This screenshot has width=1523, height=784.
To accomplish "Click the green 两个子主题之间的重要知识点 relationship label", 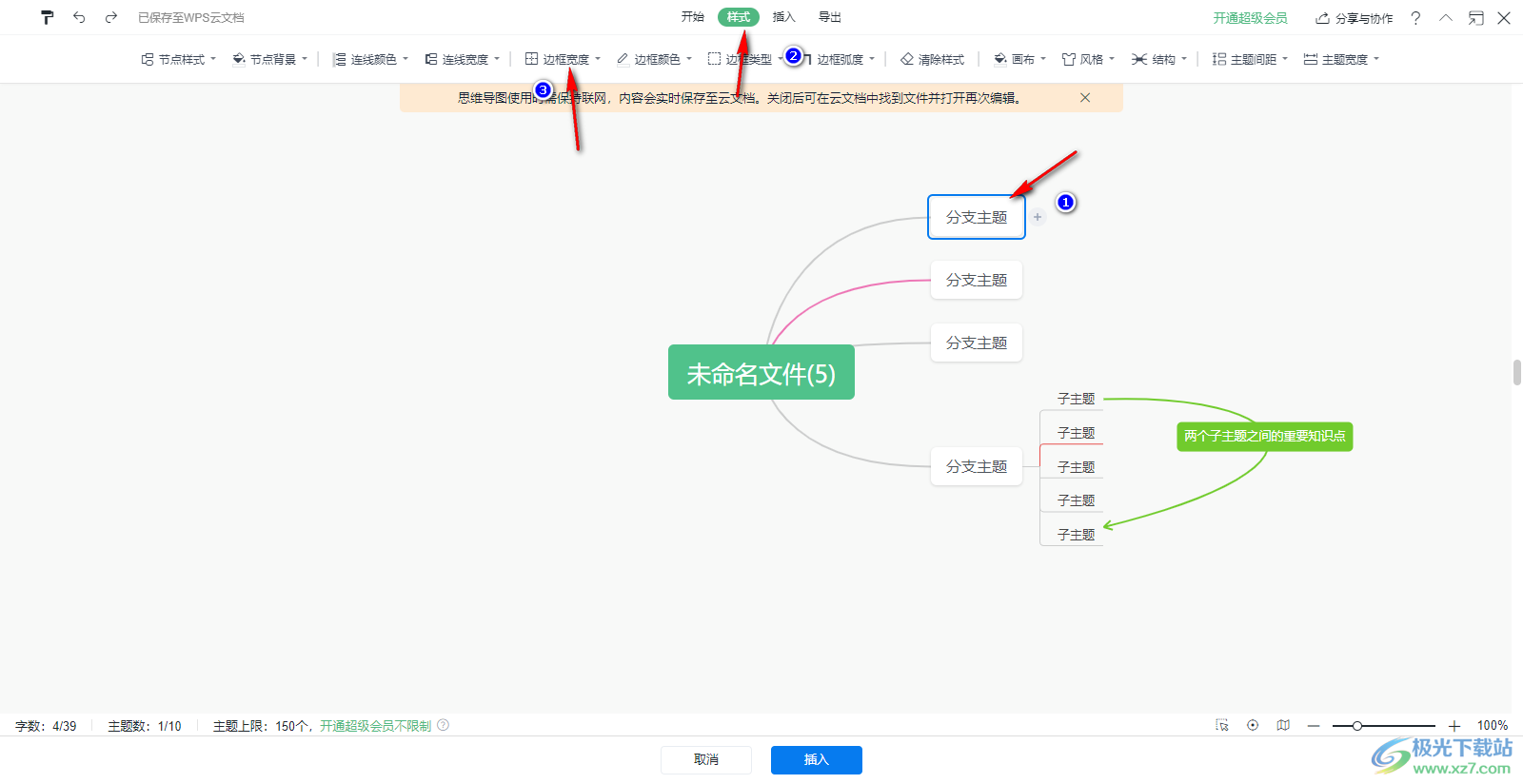I will point(1265,436).
